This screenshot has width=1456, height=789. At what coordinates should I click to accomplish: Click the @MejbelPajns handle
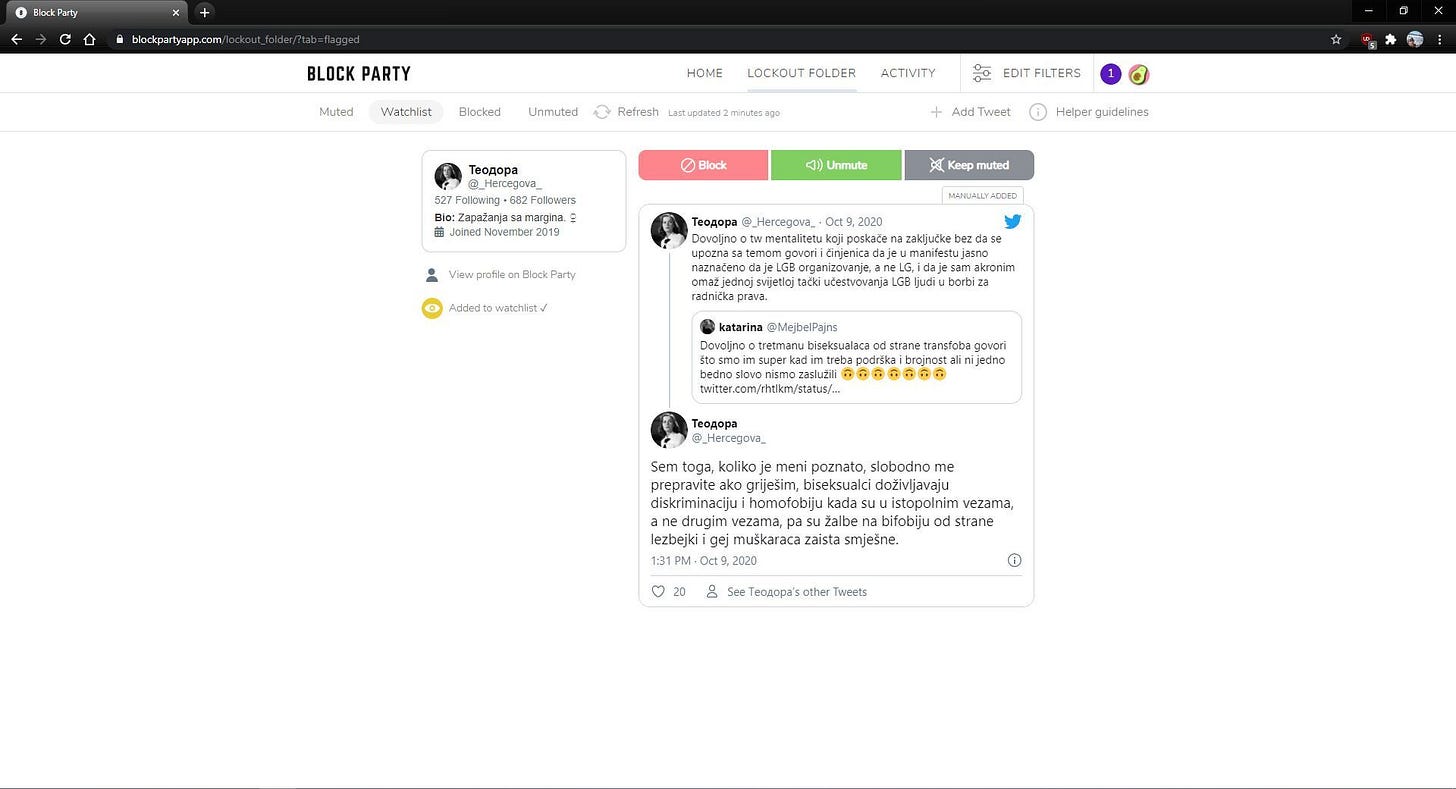coord(802,327)
